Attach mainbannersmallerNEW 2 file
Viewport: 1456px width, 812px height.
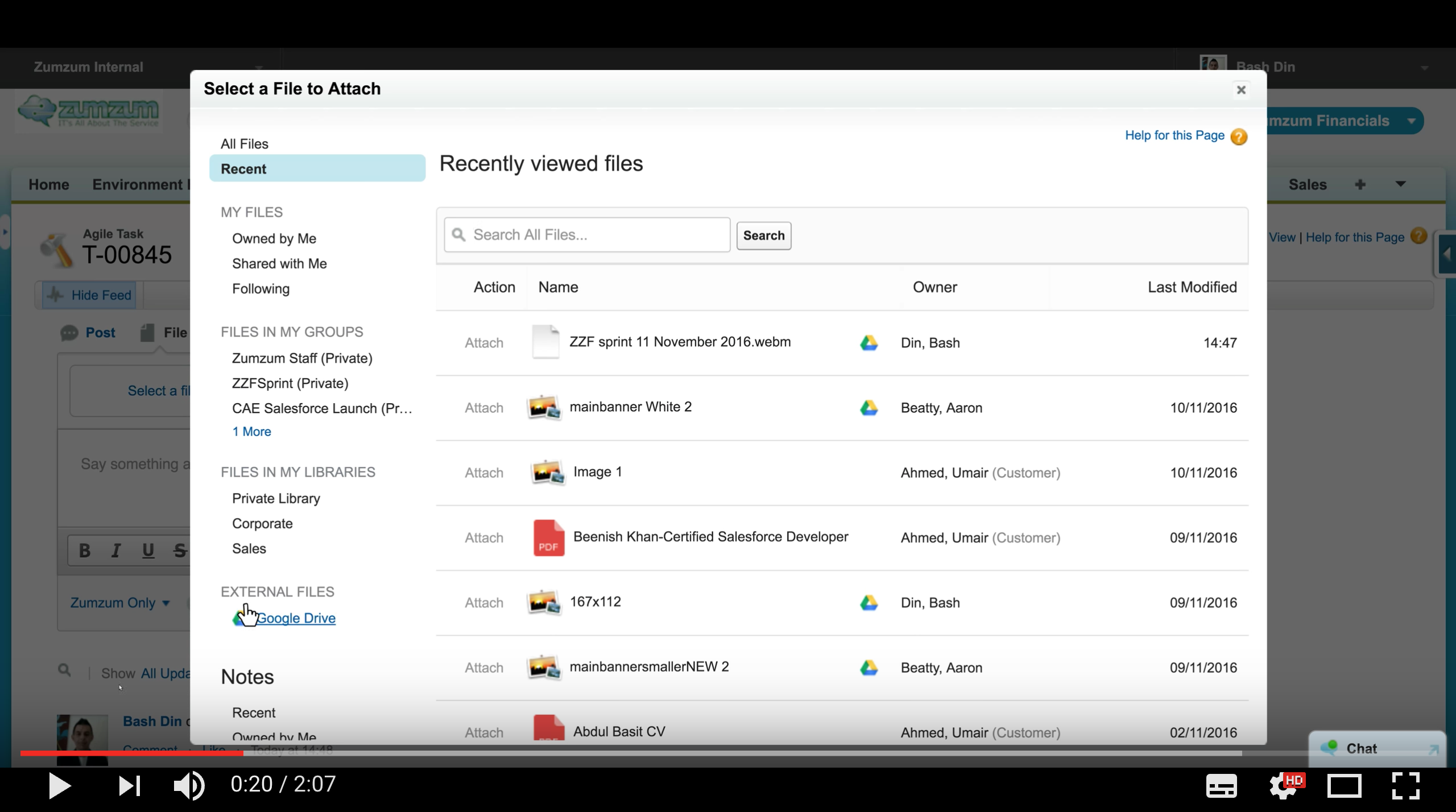coord(484,668)
